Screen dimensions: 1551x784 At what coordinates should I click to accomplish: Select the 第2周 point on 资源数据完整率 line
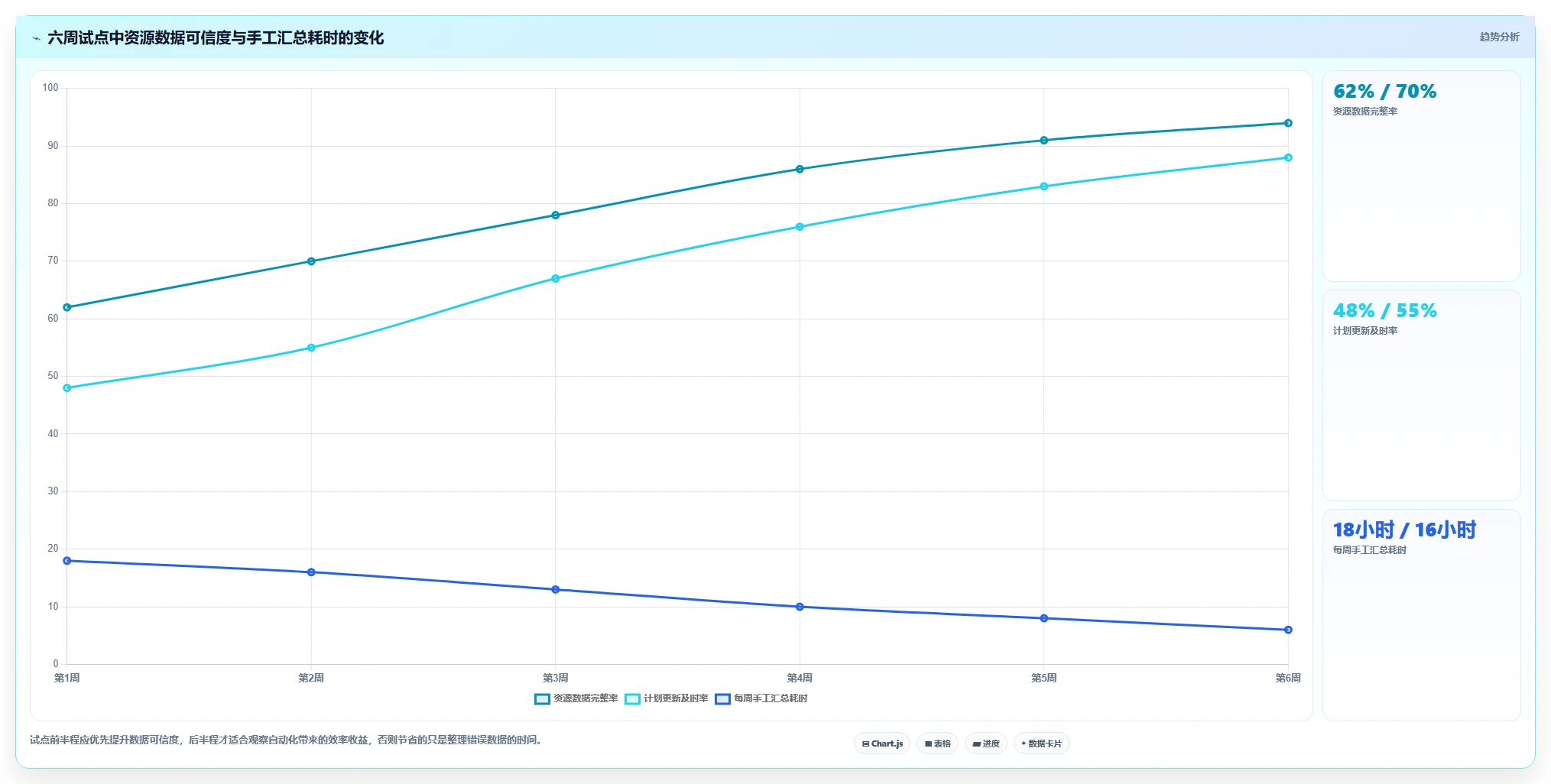311,261
